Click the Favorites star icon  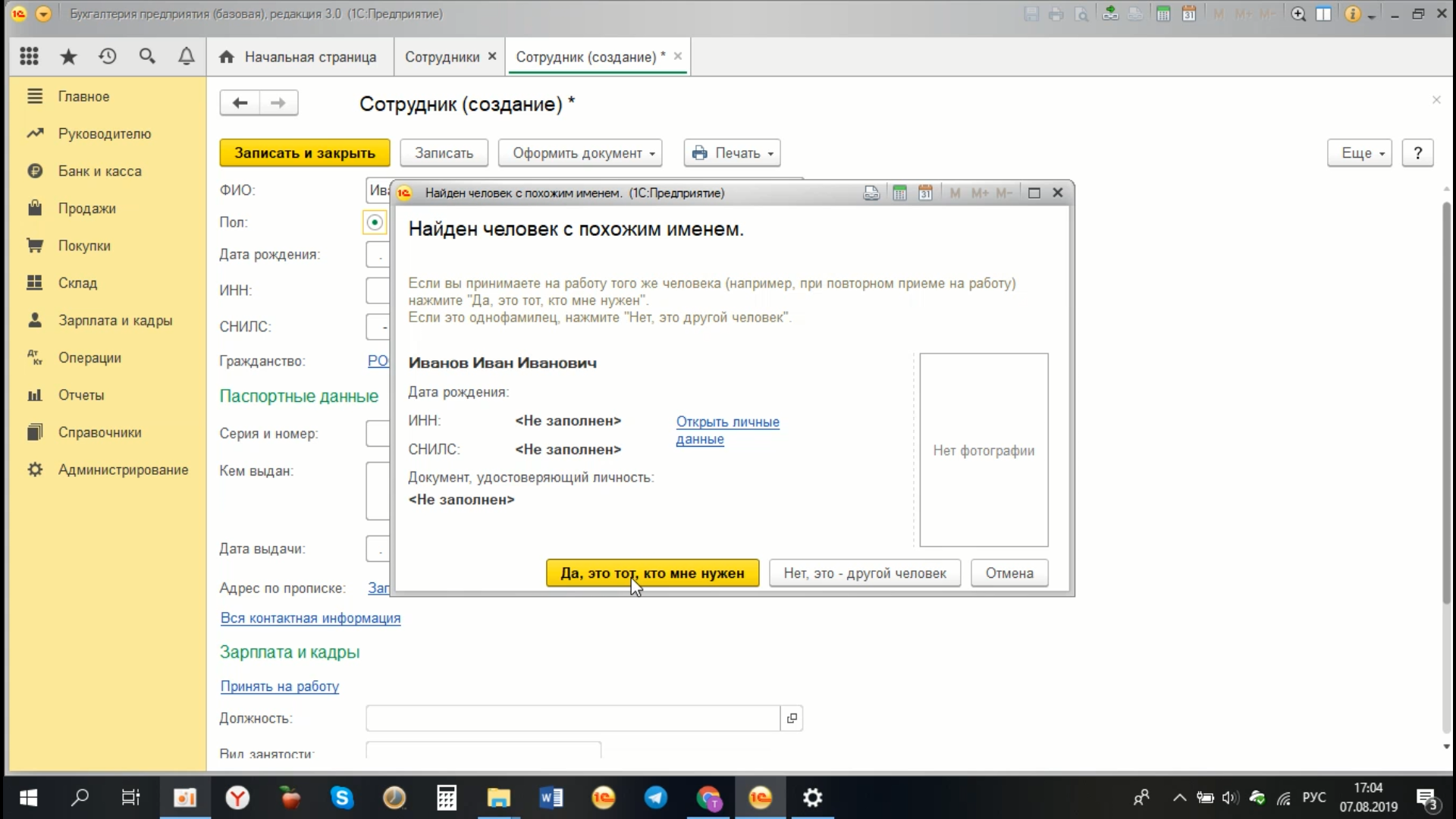68,56
